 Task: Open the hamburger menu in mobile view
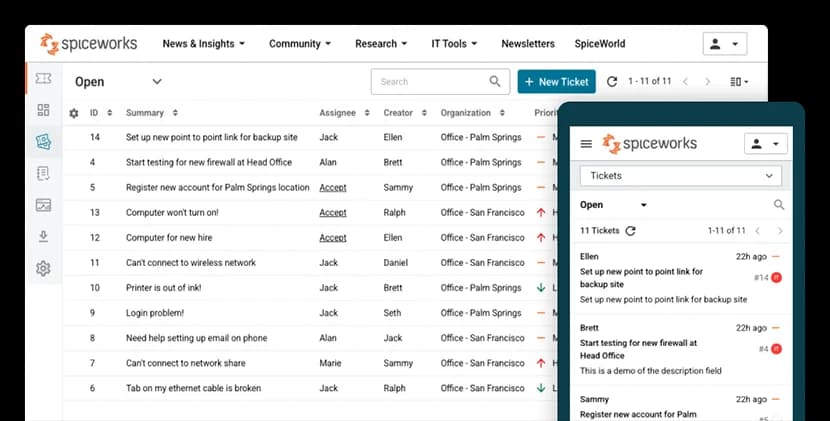[586, 144]
